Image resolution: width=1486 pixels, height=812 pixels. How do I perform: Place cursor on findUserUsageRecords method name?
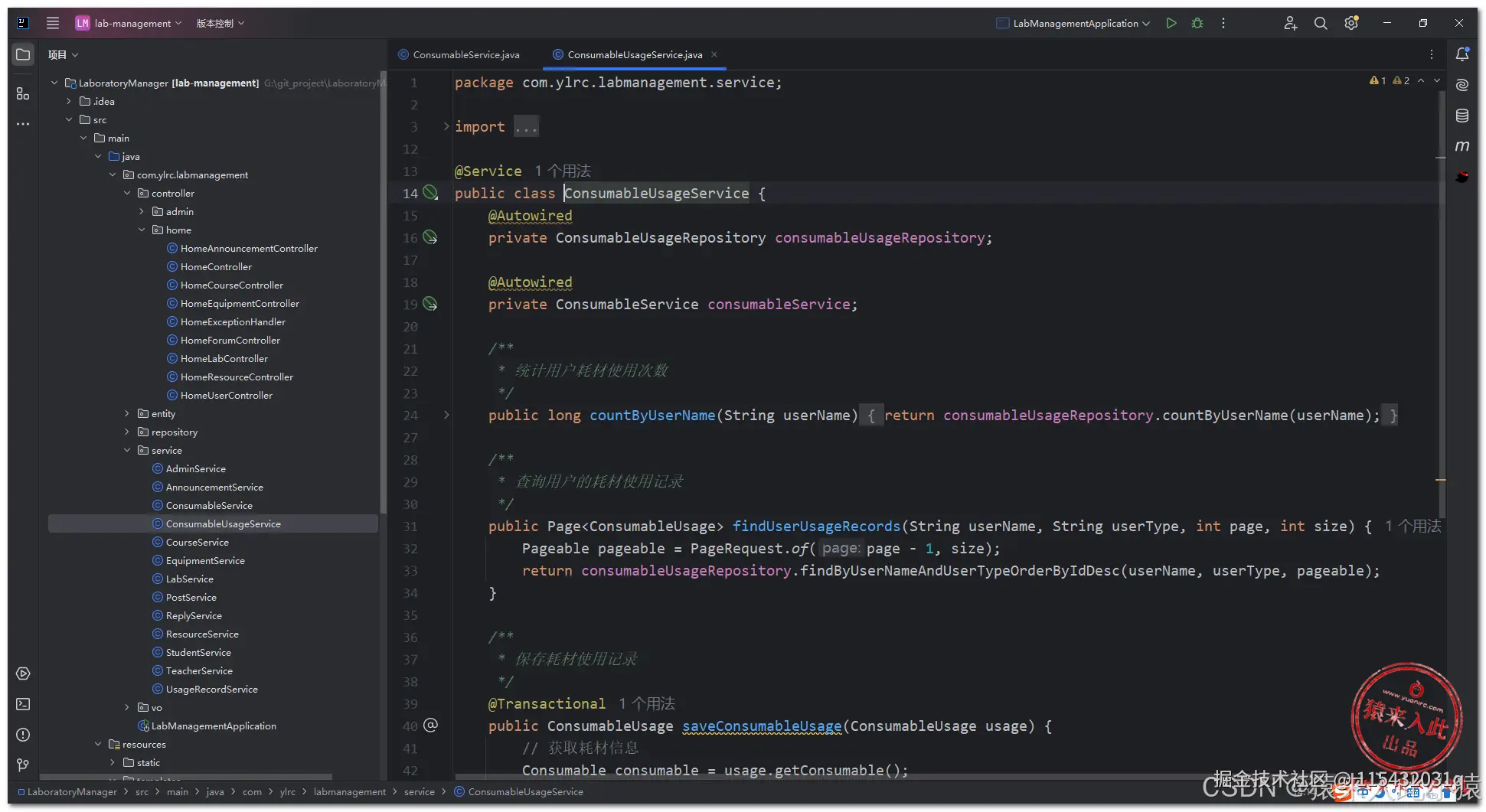point(817,526)
